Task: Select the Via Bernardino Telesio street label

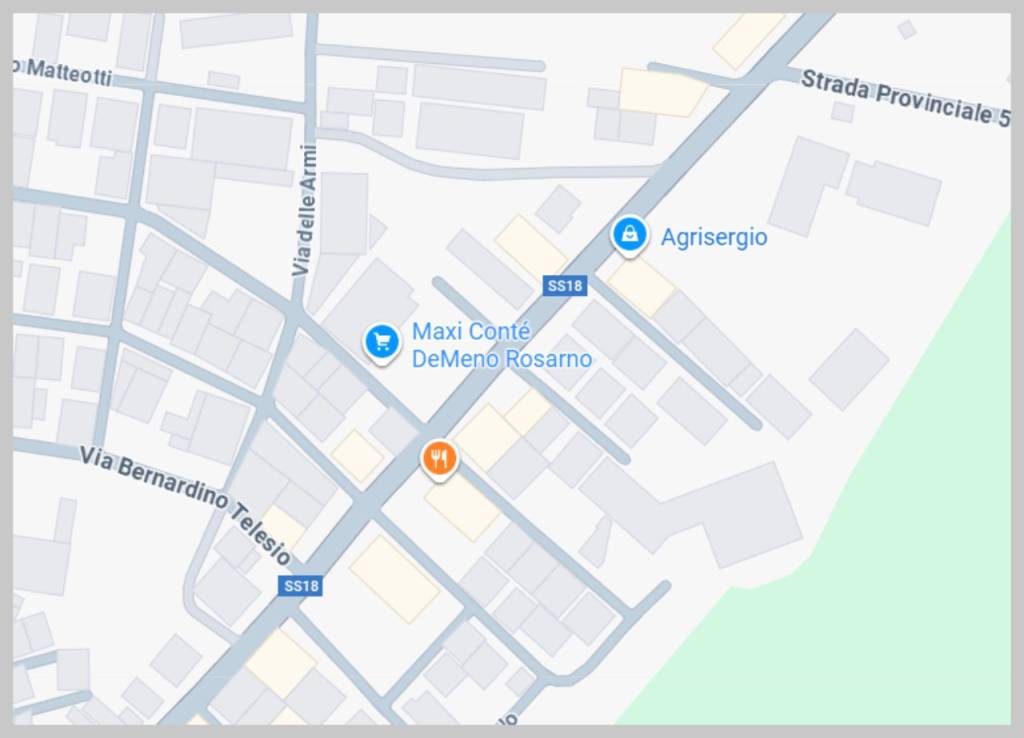Action: [x=185, y=504]
